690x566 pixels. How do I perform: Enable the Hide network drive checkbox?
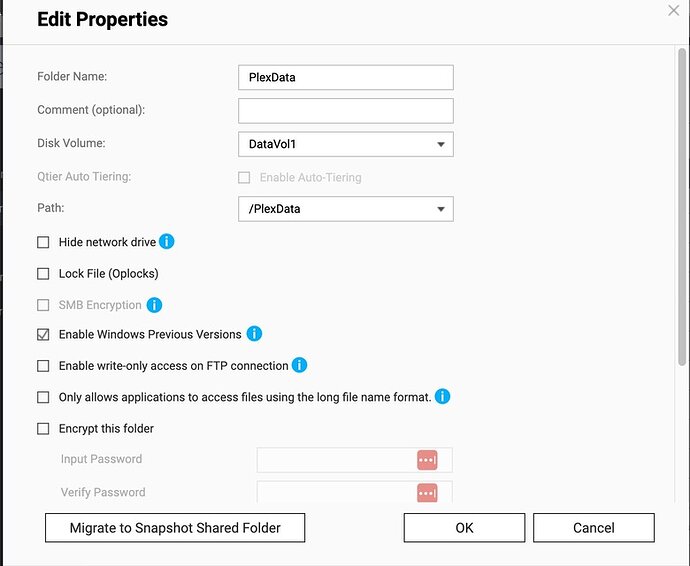(43, 242)
